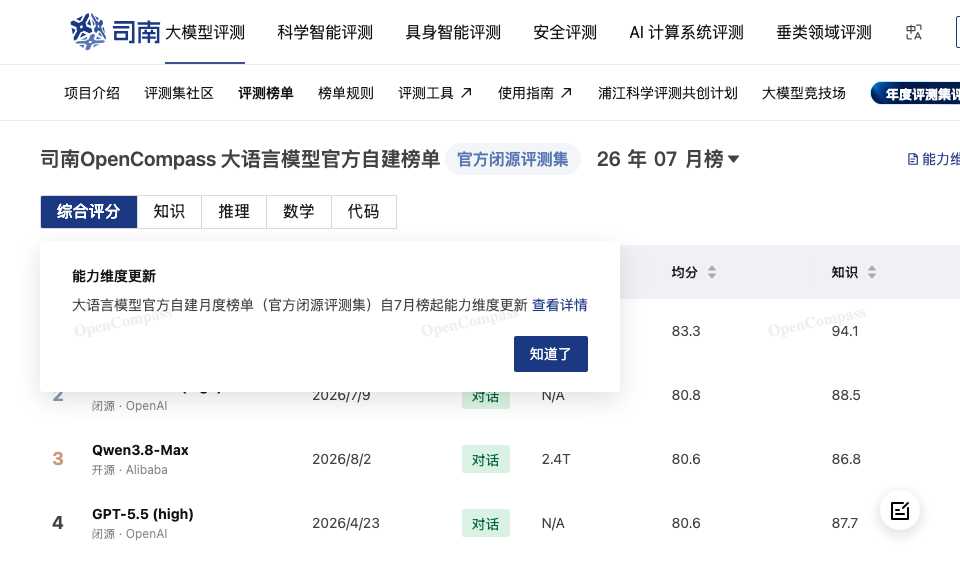Image resolution: width=960 pixels, height=570 pixels.
Task: Switch to the 代码 score tab
Action: [x=364, y=212]
